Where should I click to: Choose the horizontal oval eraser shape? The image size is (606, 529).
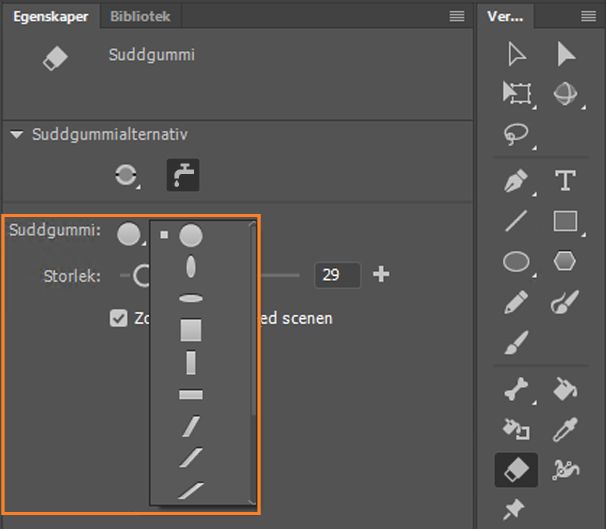[x=191, y=298]
